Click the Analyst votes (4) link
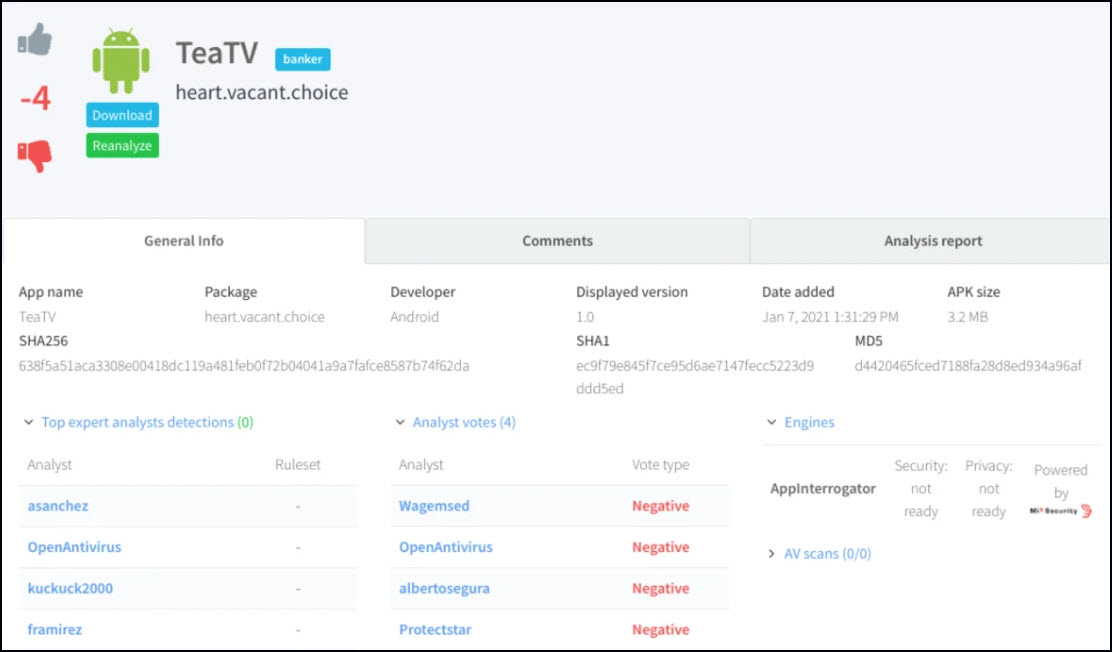The height and width of the screenshot is (652, 1112). (465, 422)
